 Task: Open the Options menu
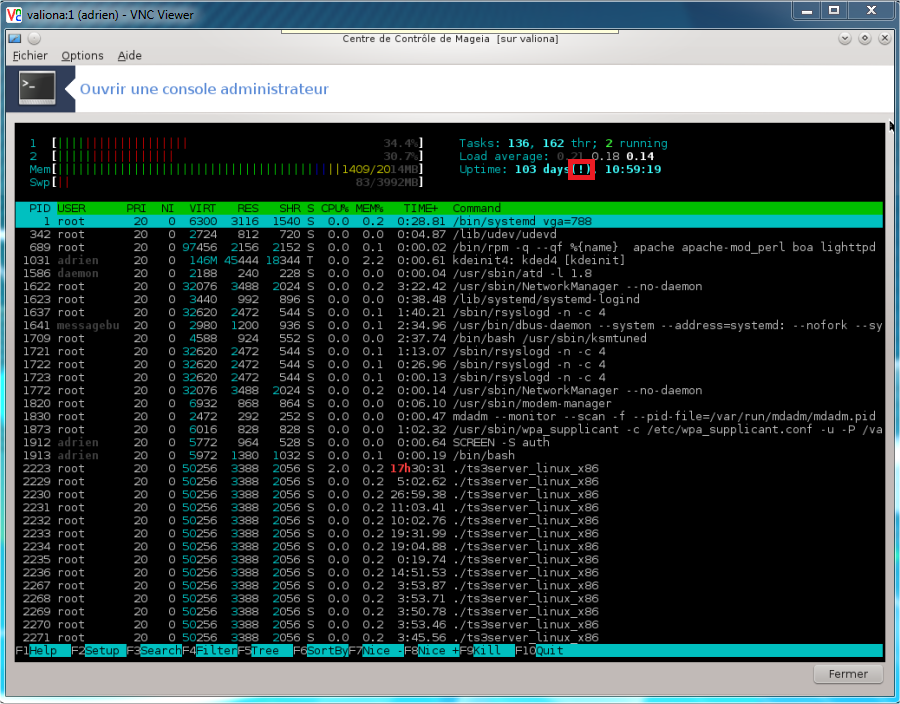pos(83,56)
